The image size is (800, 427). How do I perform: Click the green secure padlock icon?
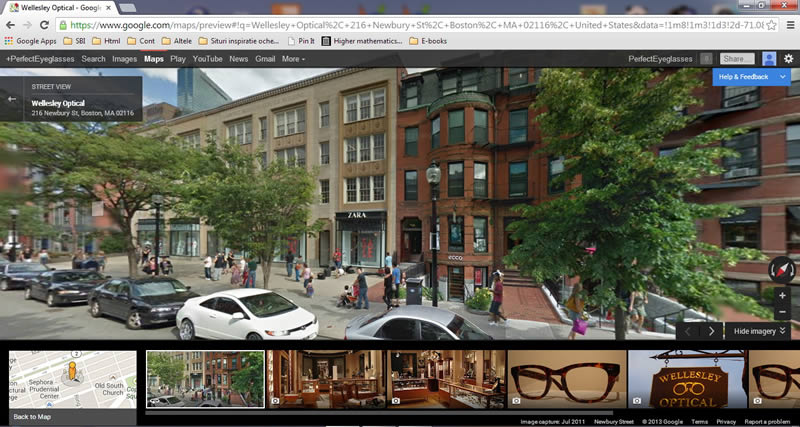tap(63, 25)
